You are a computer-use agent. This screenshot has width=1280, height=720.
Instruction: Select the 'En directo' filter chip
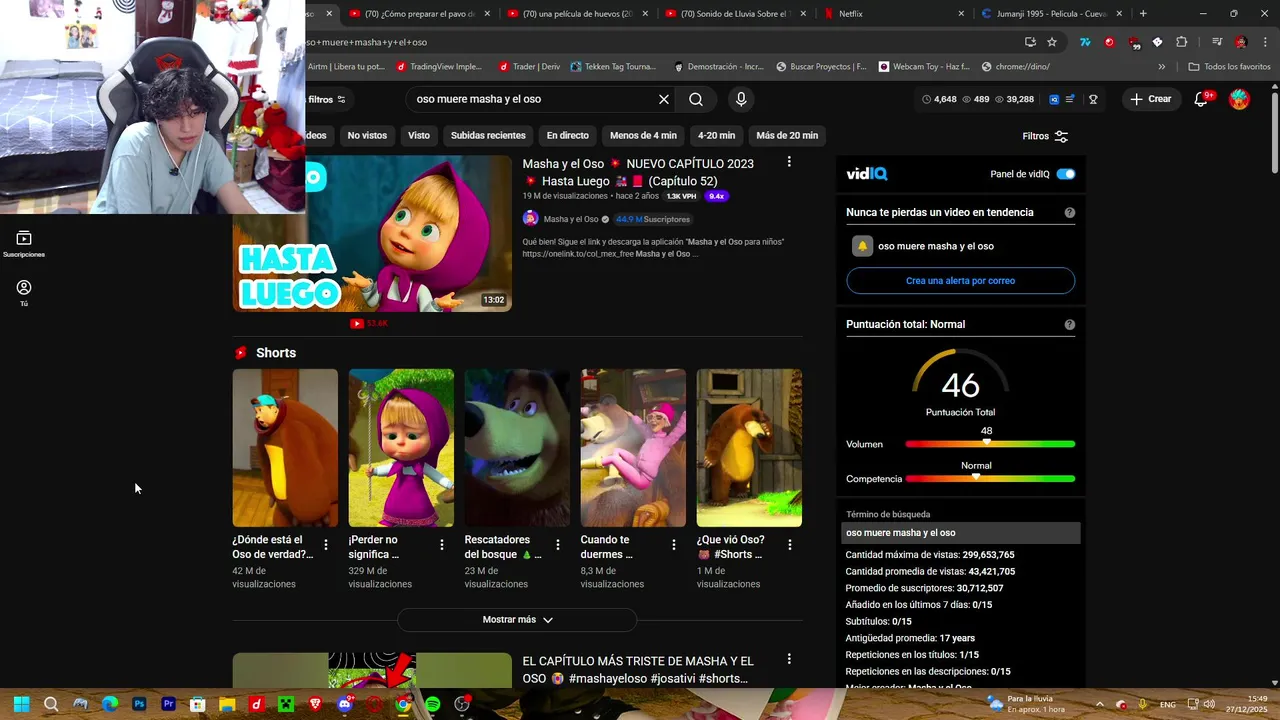[x=567, y=135]
